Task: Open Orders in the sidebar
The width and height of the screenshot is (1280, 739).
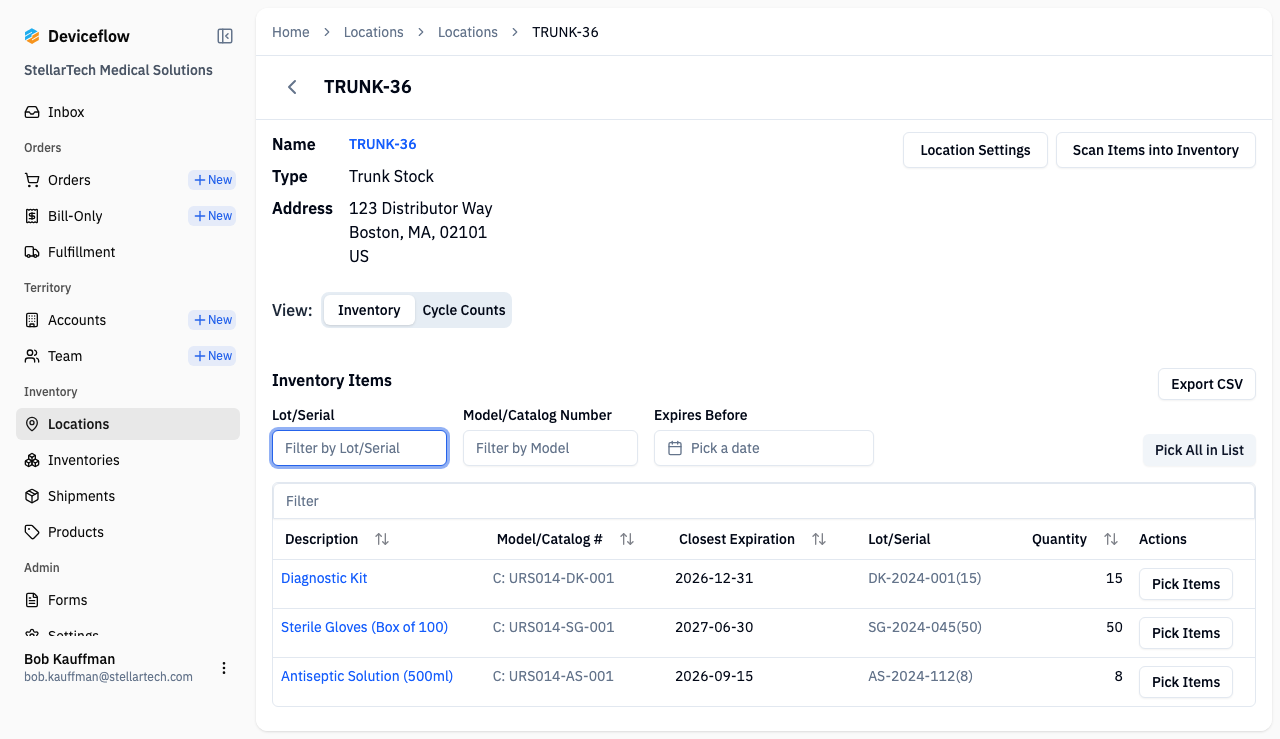Action: (x=69, y=180)
